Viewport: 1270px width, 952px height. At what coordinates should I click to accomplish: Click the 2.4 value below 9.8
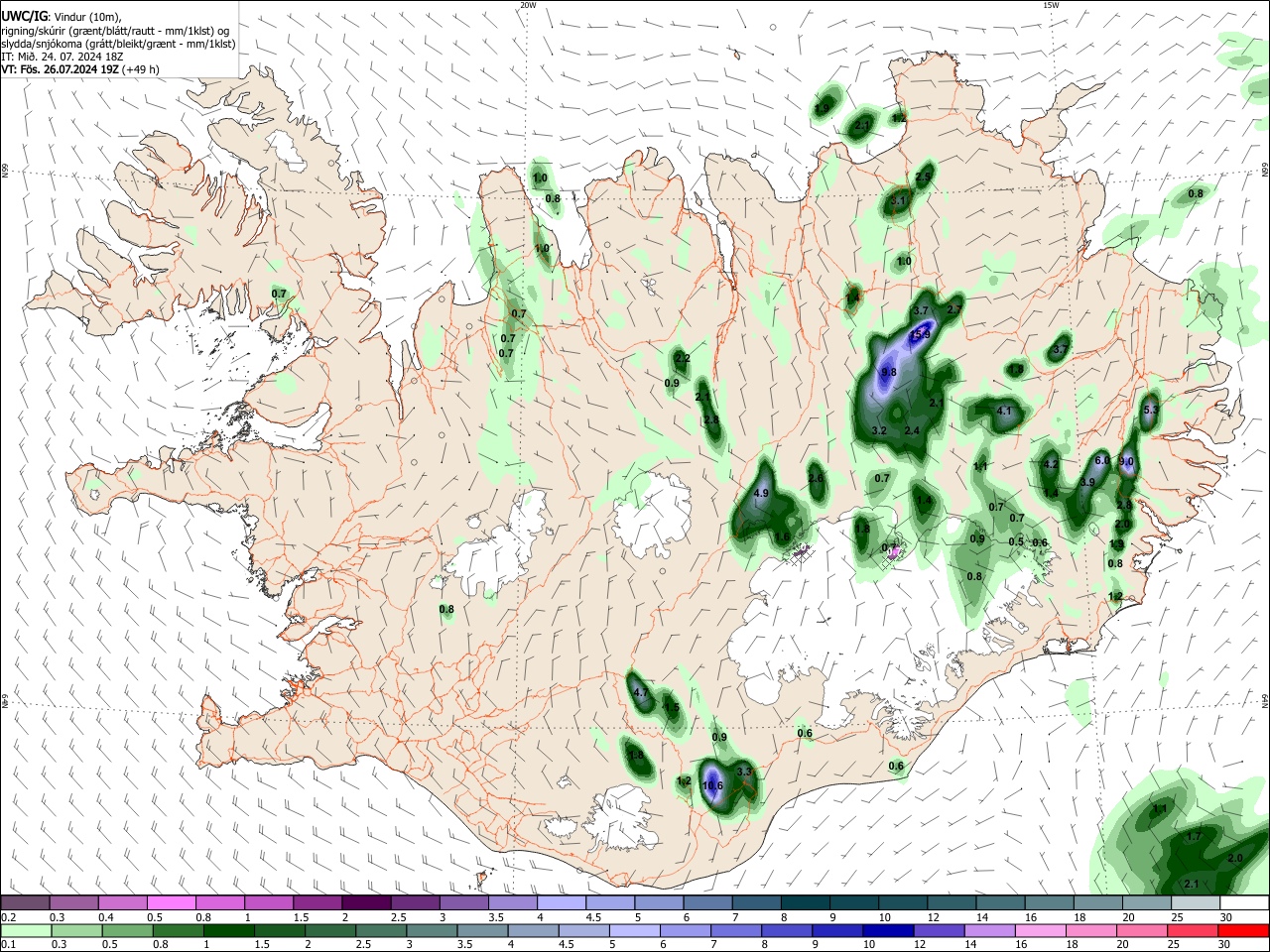pyautogui.click(x=913, y=430)
